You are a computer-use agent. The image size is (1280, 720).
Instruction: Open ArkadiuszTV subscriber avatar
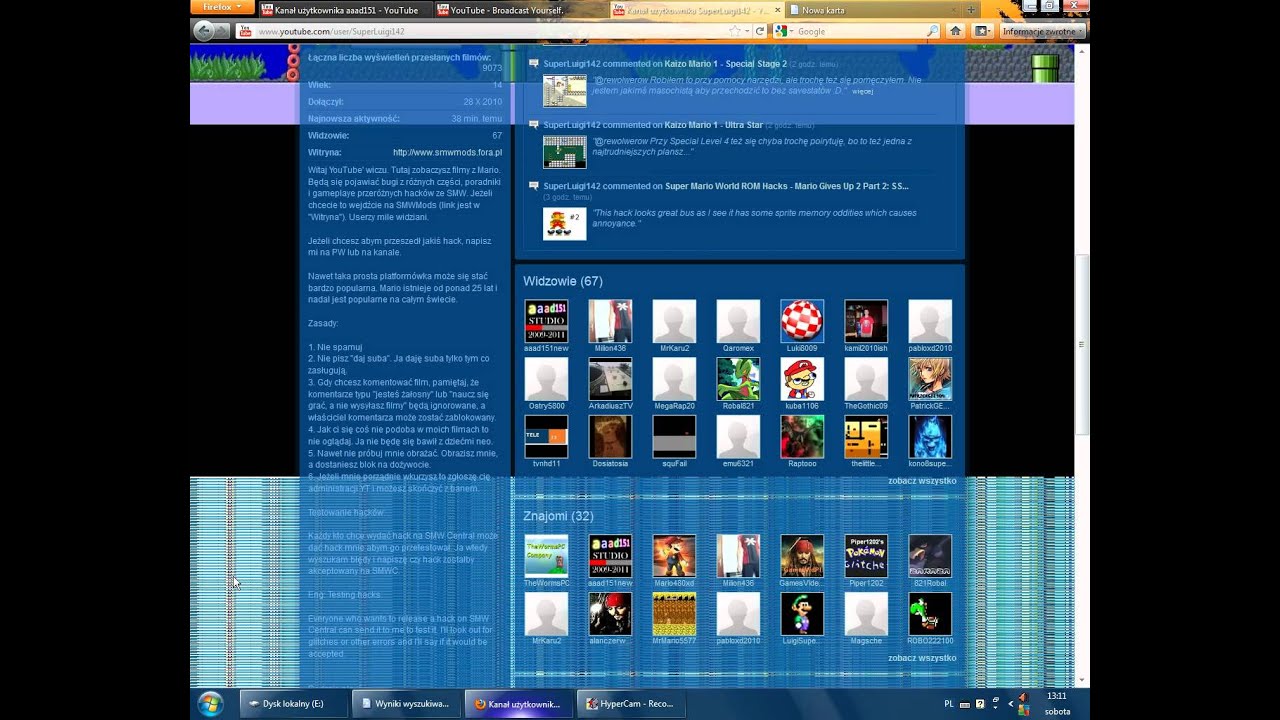coord(610,379)
